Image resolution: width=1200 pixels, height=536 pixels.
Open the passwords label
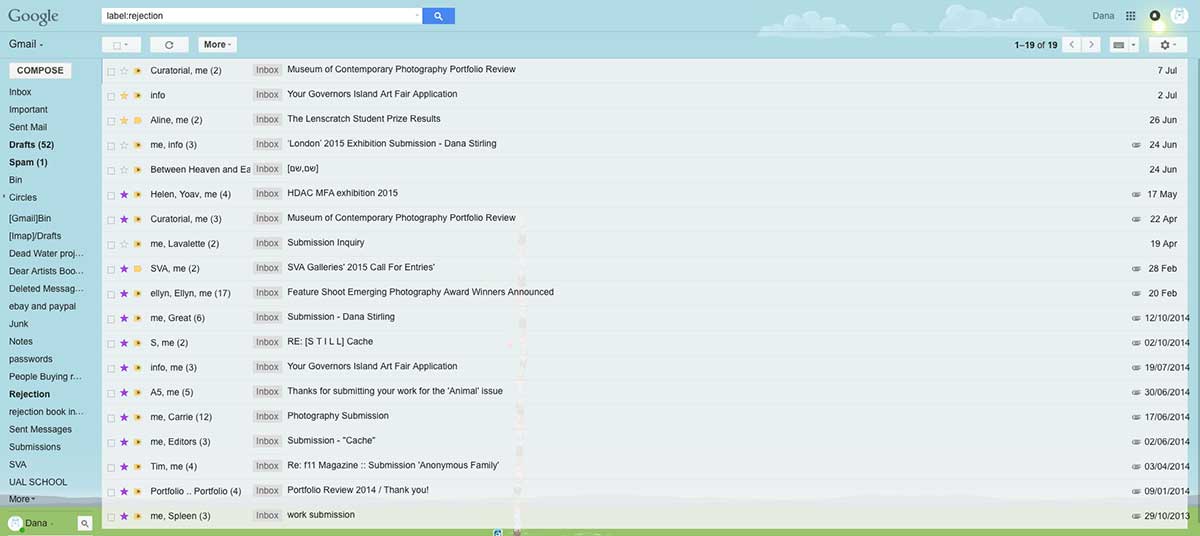tap(31, 359)
